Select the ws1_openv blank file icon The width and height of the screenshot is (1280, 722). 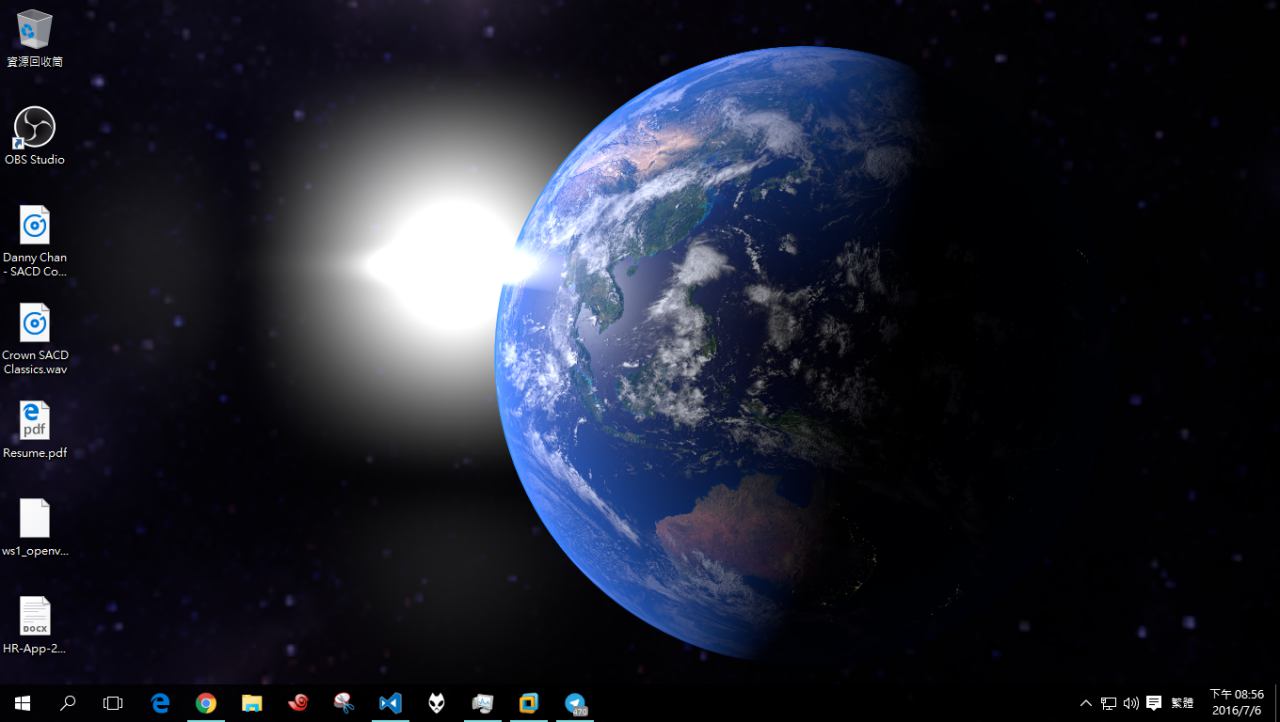click(x=34, y=519)
